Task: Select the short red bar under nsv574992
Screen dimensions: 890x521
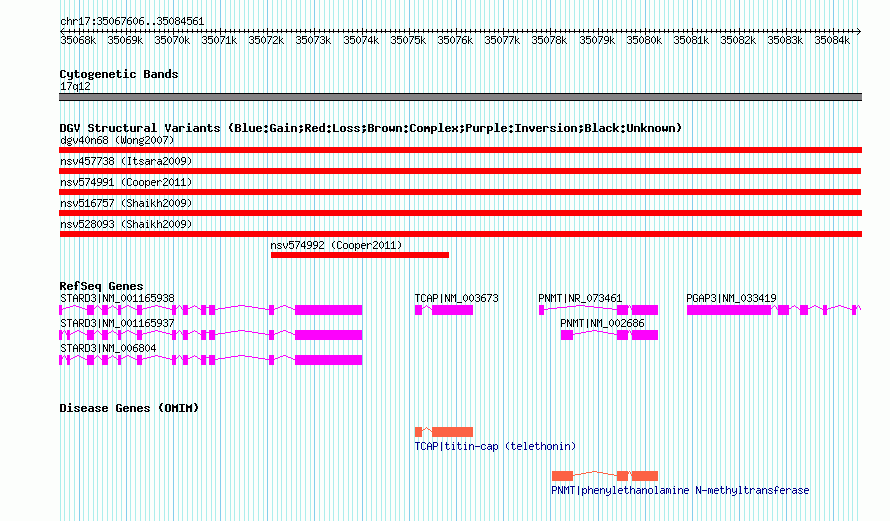Action: point(360,255)
